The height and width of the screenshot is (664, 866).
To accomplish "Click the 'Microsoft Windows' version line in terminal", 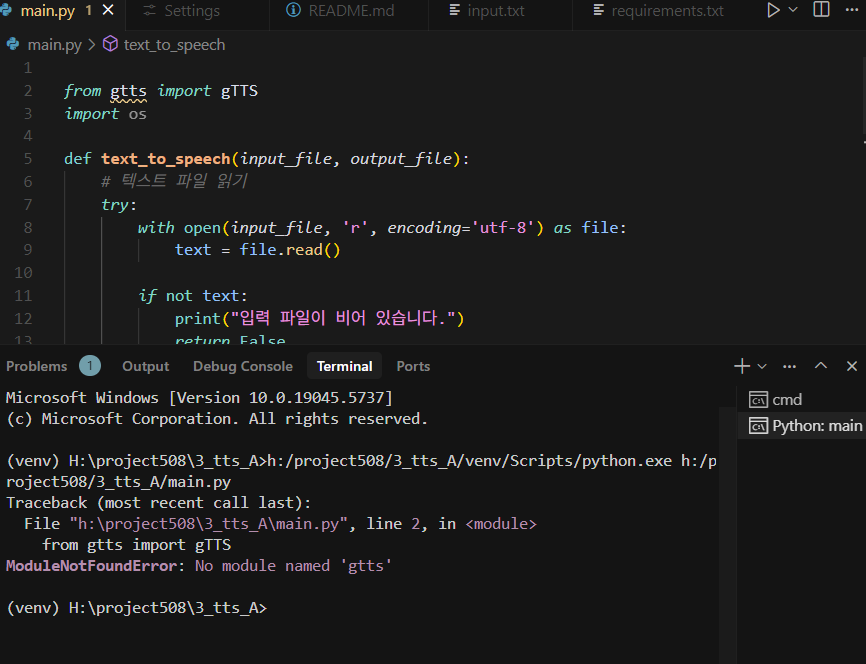I will pyautogui.click(x=199, y=398).
